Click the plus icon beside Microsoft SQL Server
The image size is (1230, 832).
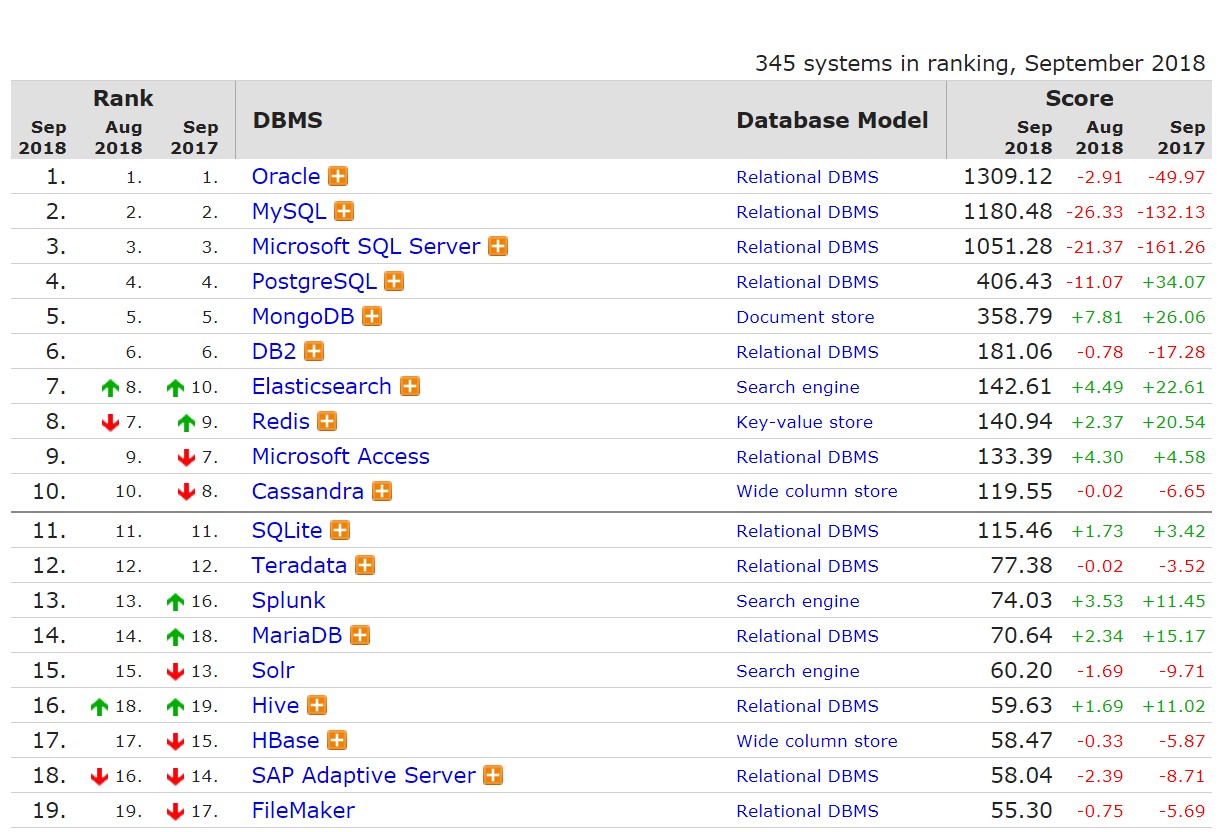click(x=498, y=246)
